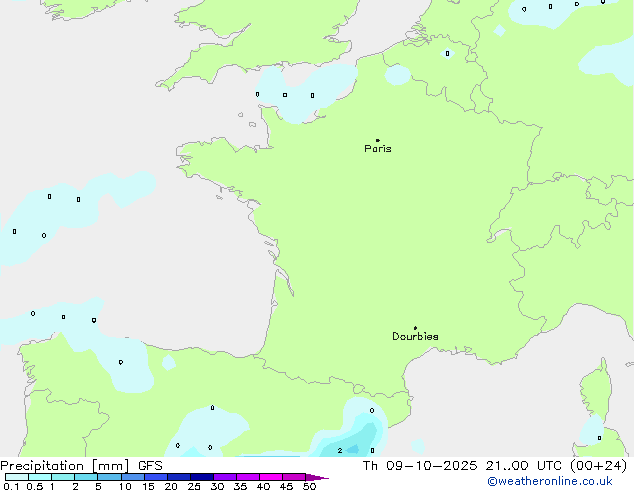634x490 pixels.
Task: Click the 'GFS' model name text
Action: pyautogui.click(x=150, y=466)
